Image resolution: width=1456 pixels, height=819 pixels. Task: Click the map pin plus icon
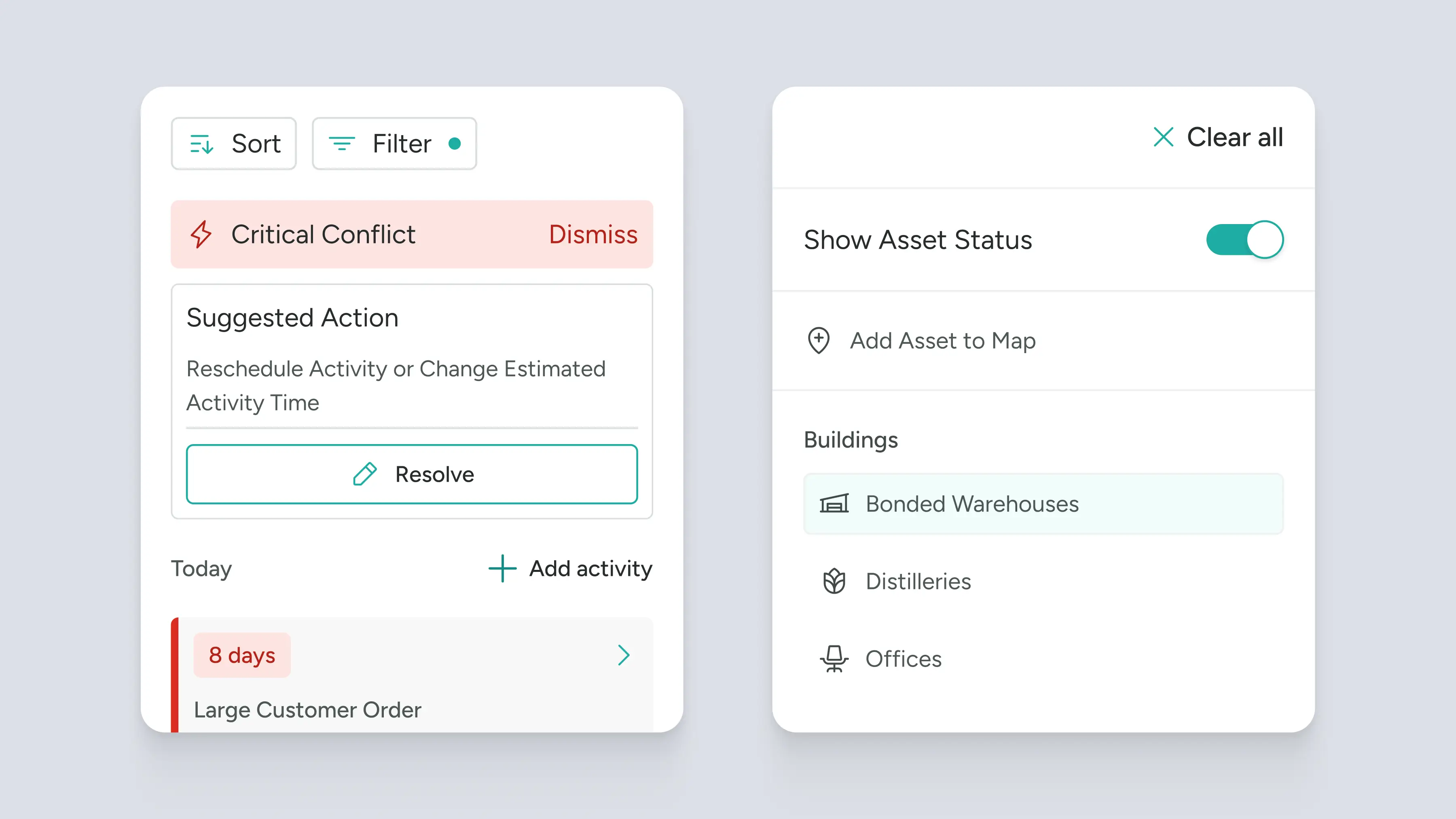(819, 340)
